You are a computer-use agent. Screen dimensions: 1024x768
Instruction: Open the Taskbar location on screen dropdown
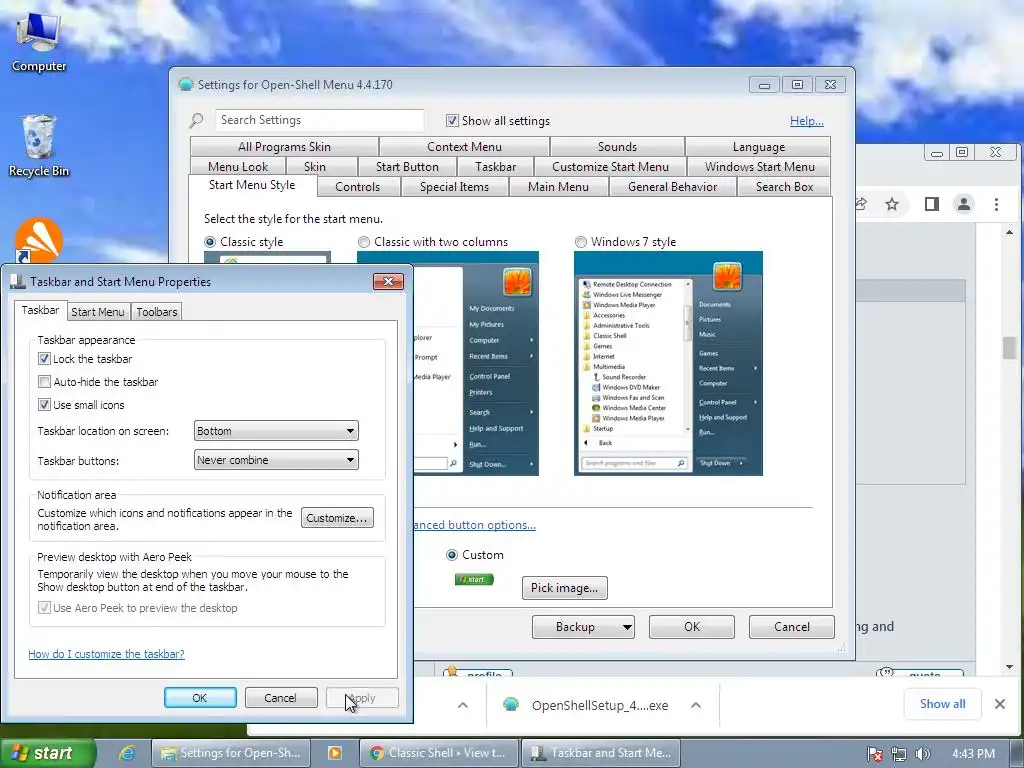click(276, 431)
